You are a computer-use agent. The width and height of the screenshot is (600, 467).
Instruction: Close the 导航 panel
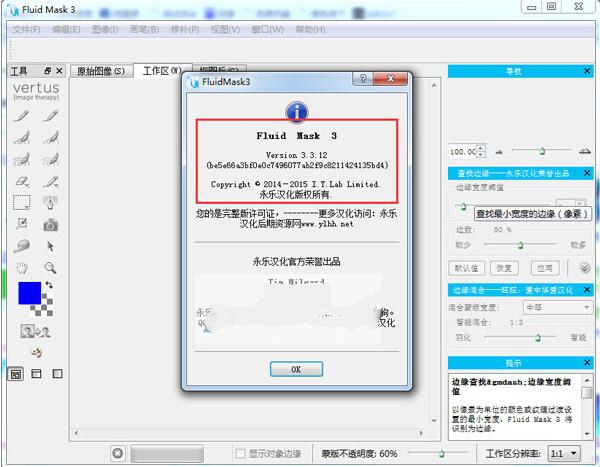[x=587, y=71]
